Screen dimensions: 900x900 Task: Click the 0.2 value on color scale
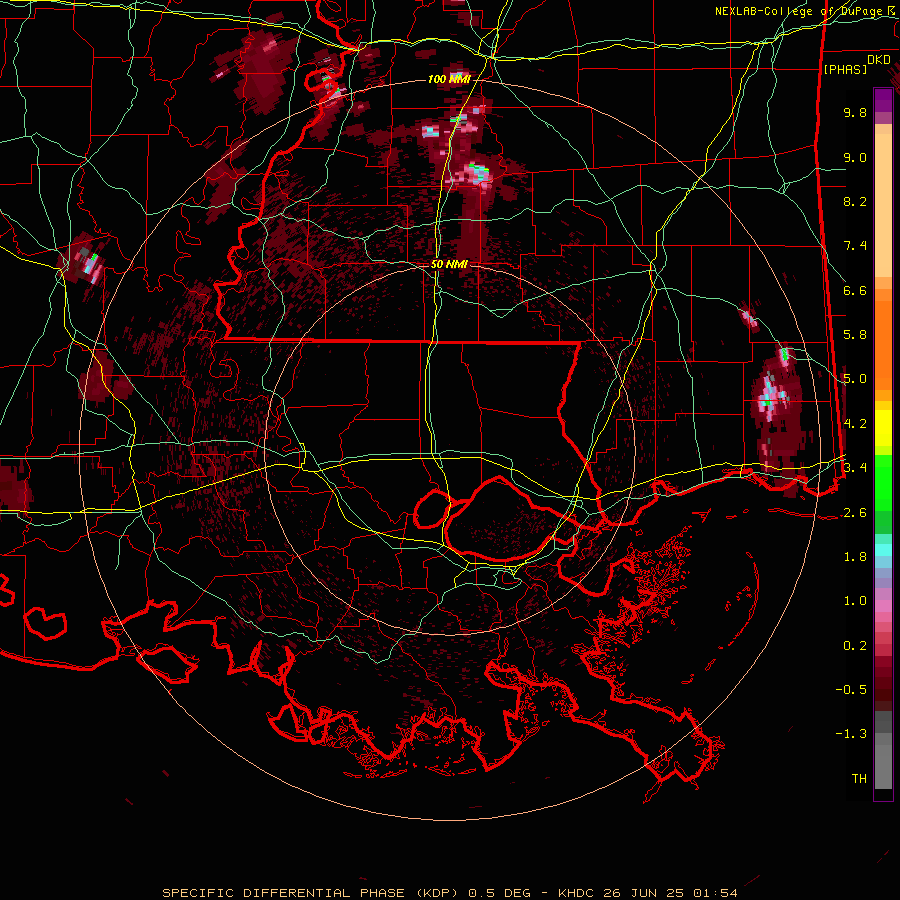pyautogui.click(x=855, y=646)
